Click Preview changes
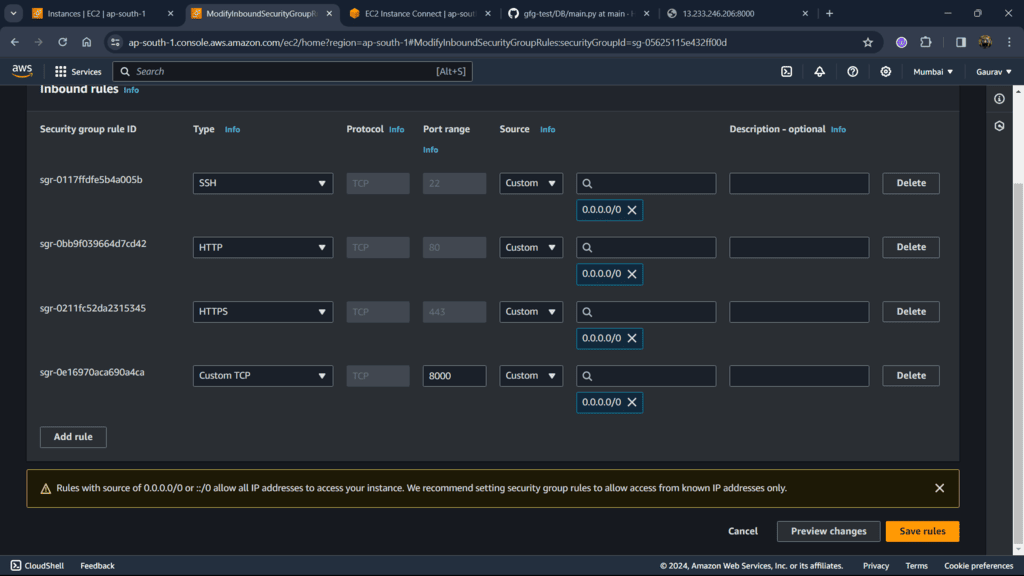 point(828,531)
